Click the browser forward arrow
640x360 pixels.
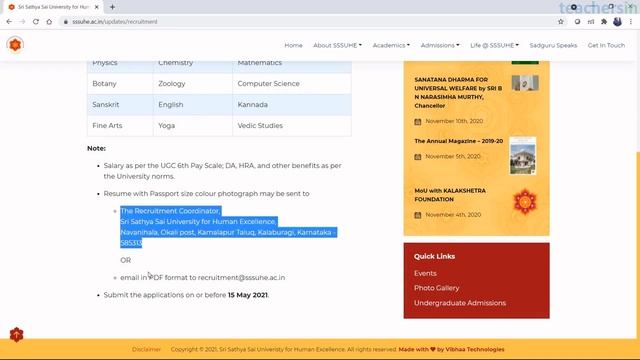point(22,22)
